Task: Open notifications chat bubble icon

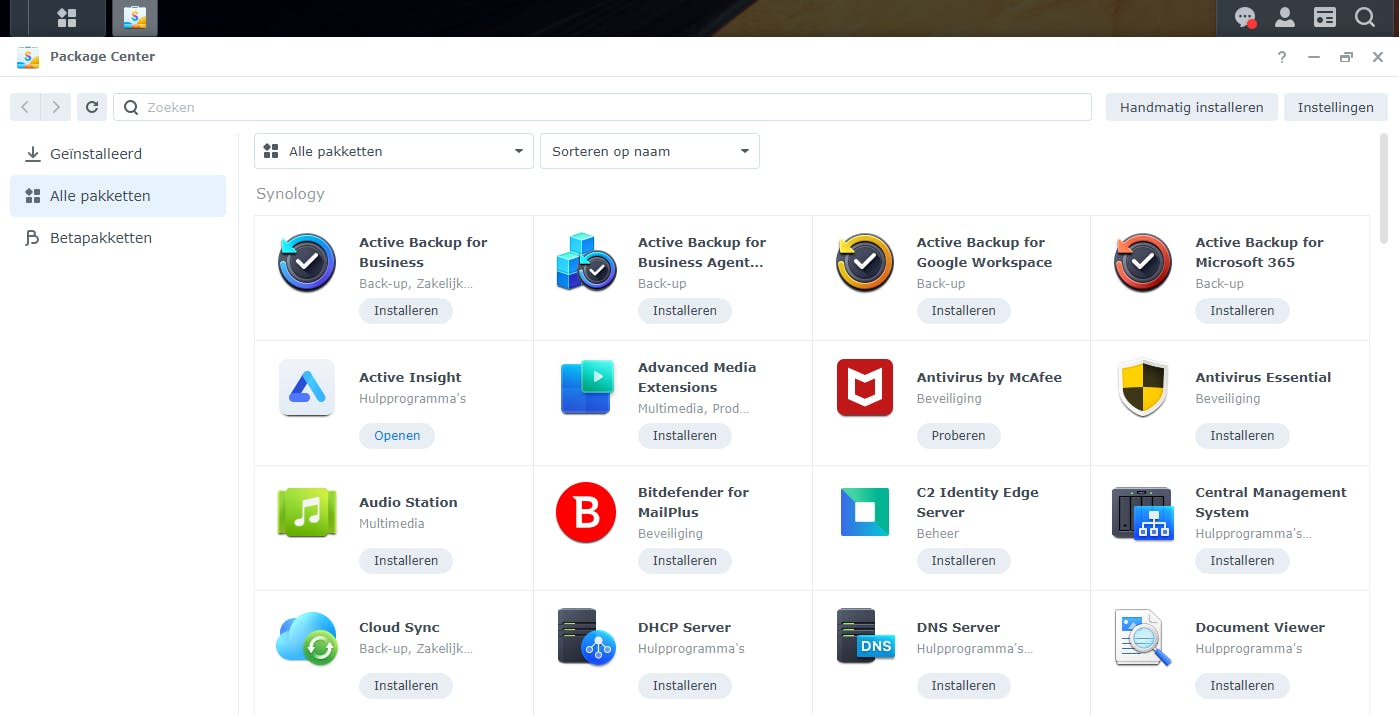Action: [x=1245, y=17]
